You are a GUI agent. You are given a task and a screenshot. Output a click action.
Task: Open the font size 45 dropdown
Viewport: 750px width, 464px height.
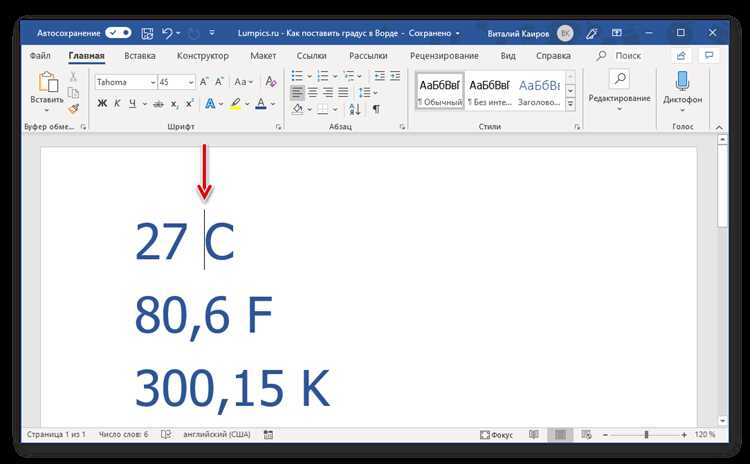click(191, 82)
